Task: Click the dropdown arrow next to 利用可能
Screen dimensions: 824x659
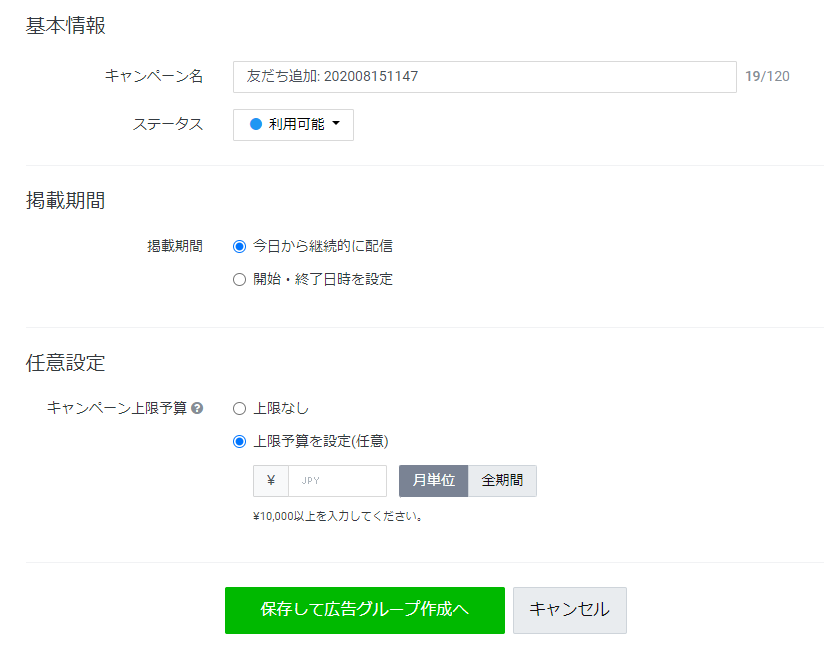Action: pos(336,123)
